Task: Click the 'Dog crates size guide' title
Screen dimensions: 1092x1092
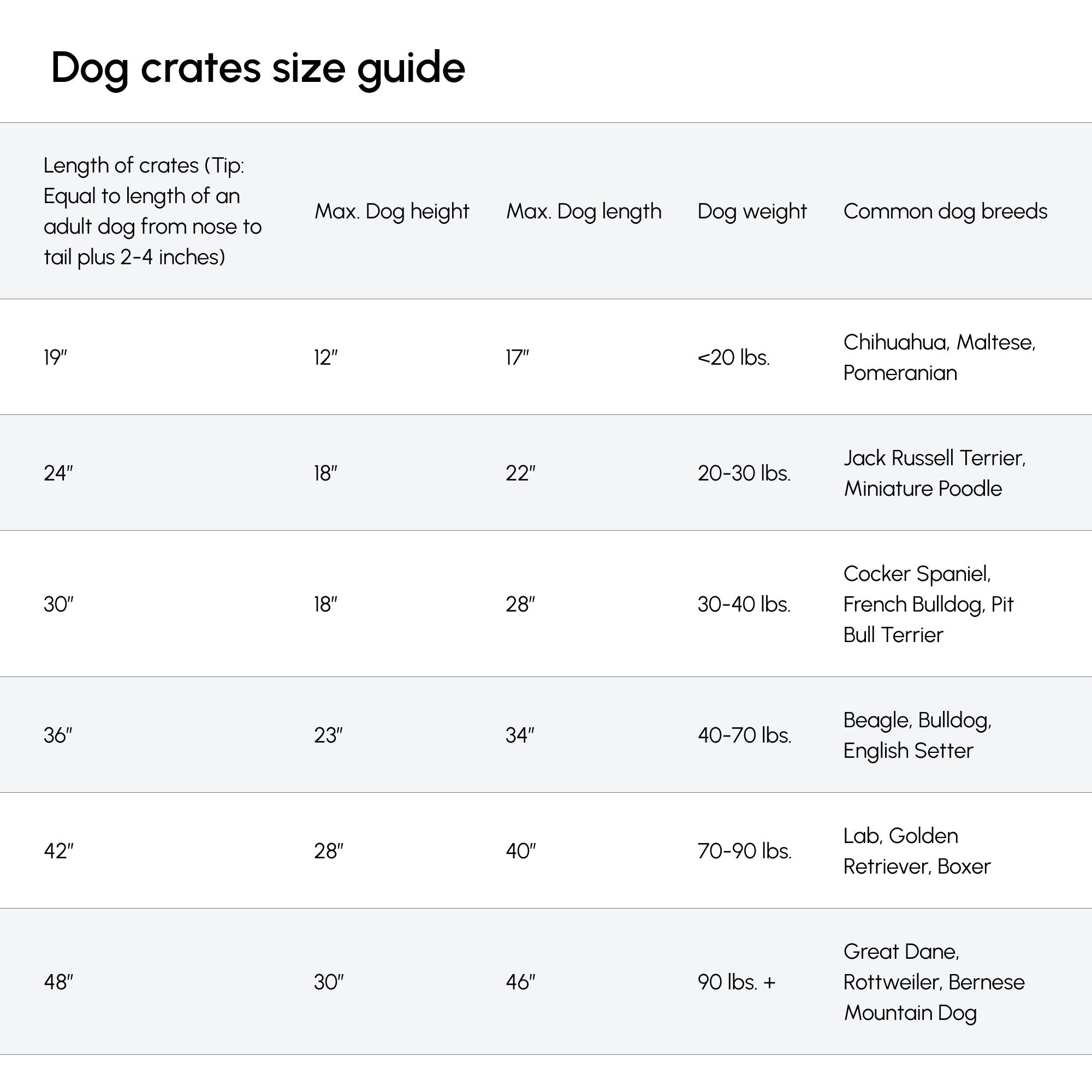Action: (x=258, y=68)
